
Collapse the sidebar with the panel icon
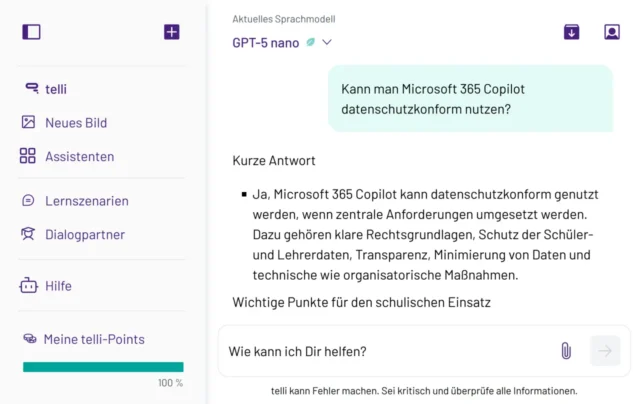click(31, 32)
